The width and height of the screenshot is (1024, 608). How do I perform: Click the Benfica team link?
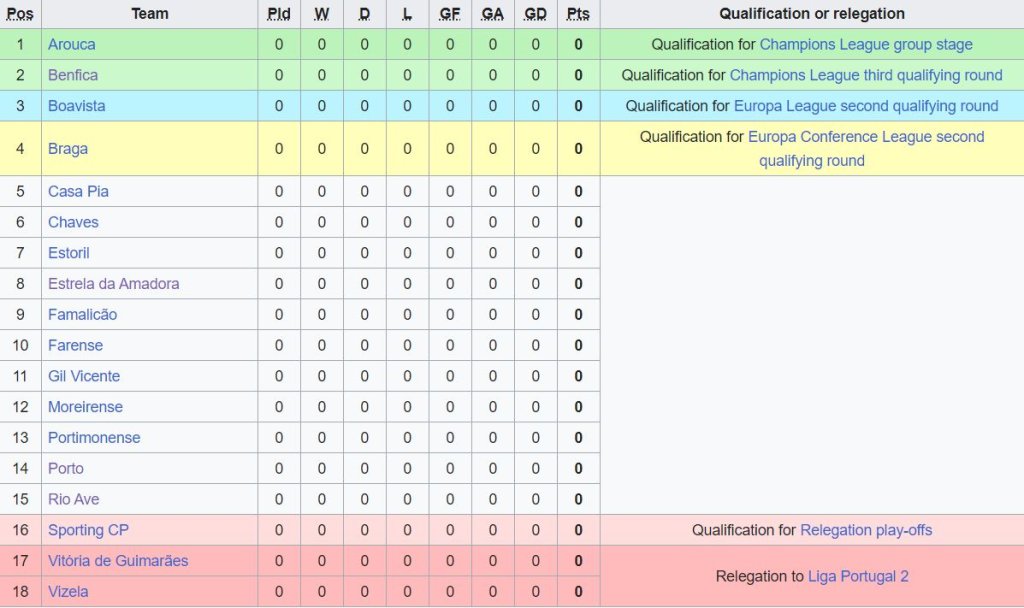click(73, 75)
